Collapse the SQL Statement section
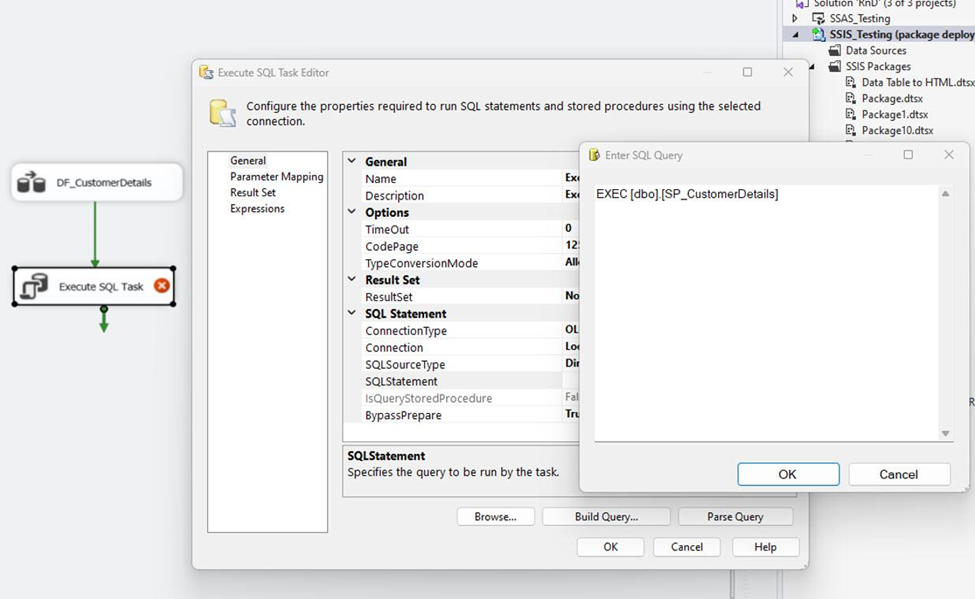975x599 pixels. click(x=352, y=313)
